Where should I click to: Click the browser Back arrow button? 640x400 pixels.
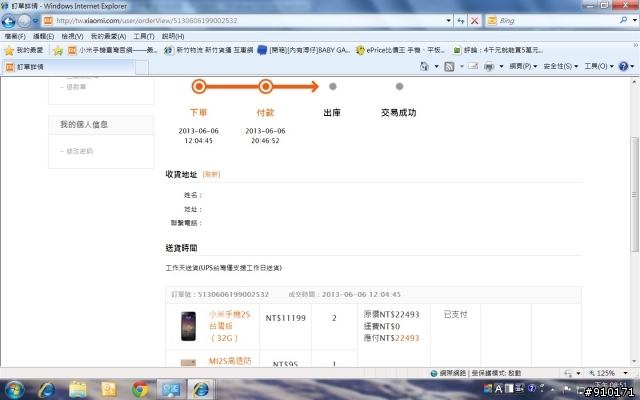pyautogui.click(x=9, y=21)
